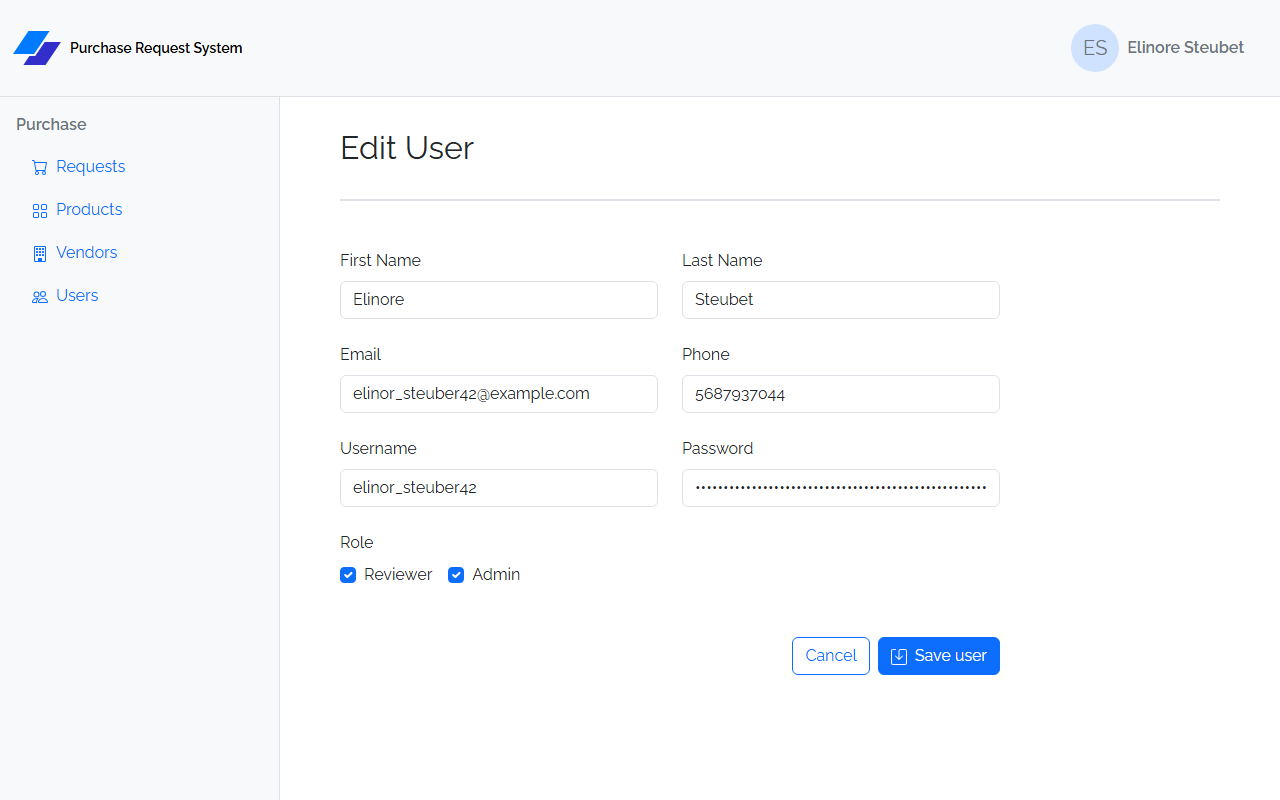Click the Email field label
The width and height of the screenshot is (1280, 800).
tap(360, 354)
